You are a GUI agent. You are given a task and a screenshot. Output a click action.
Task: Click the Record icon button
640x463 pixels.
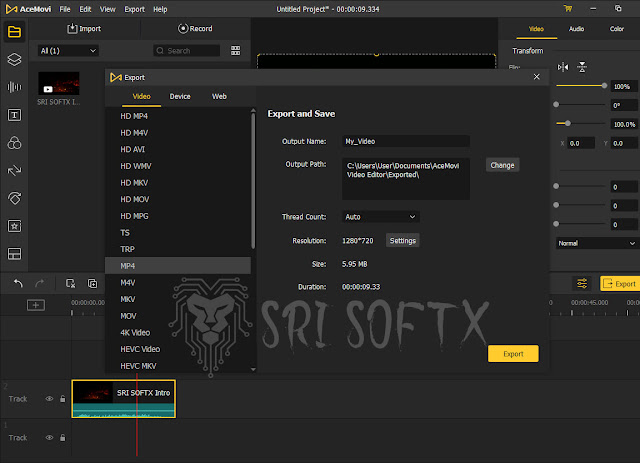[195, 29]
